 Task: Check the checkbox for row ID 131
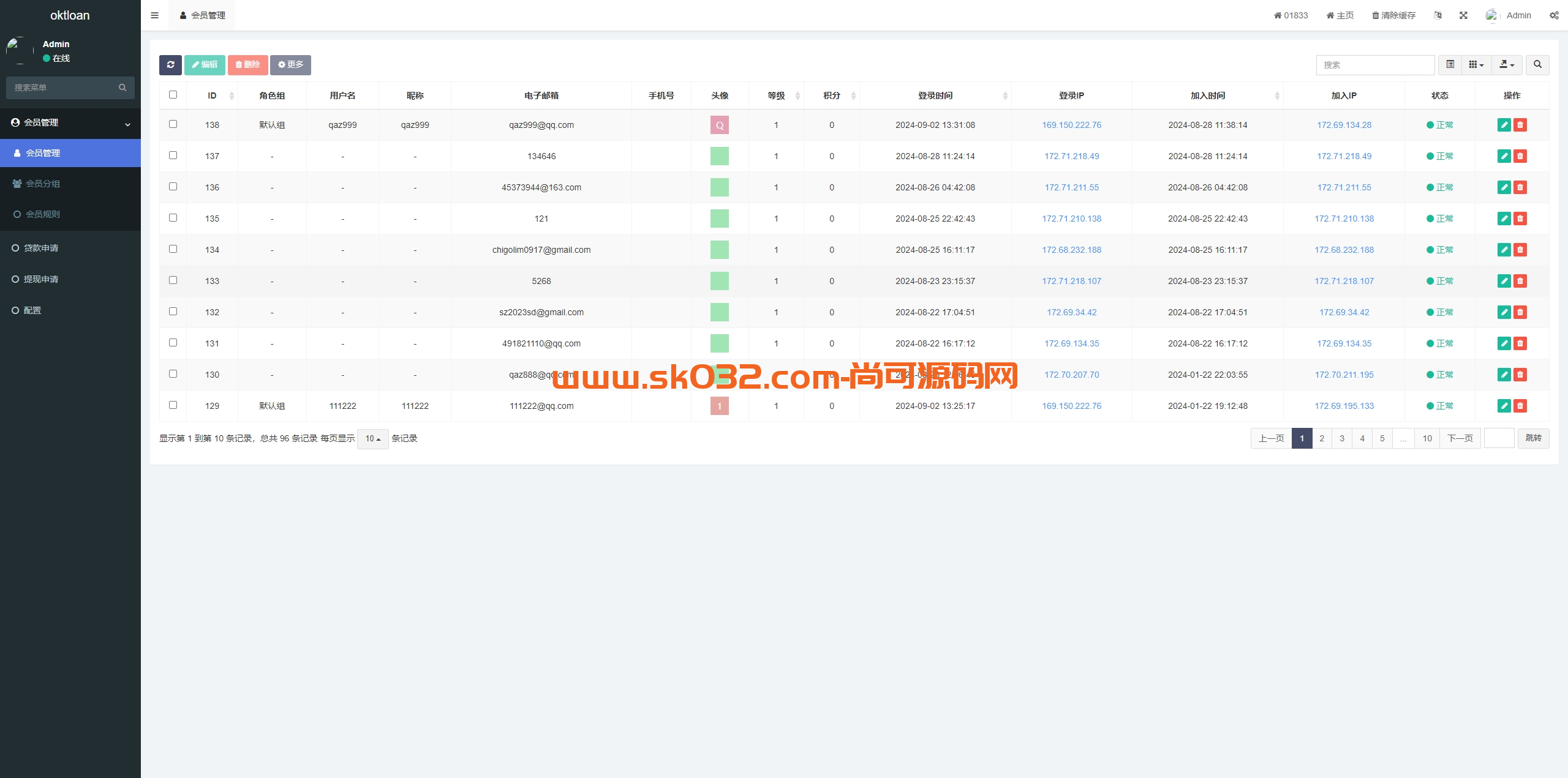click(x=173, y=343)
